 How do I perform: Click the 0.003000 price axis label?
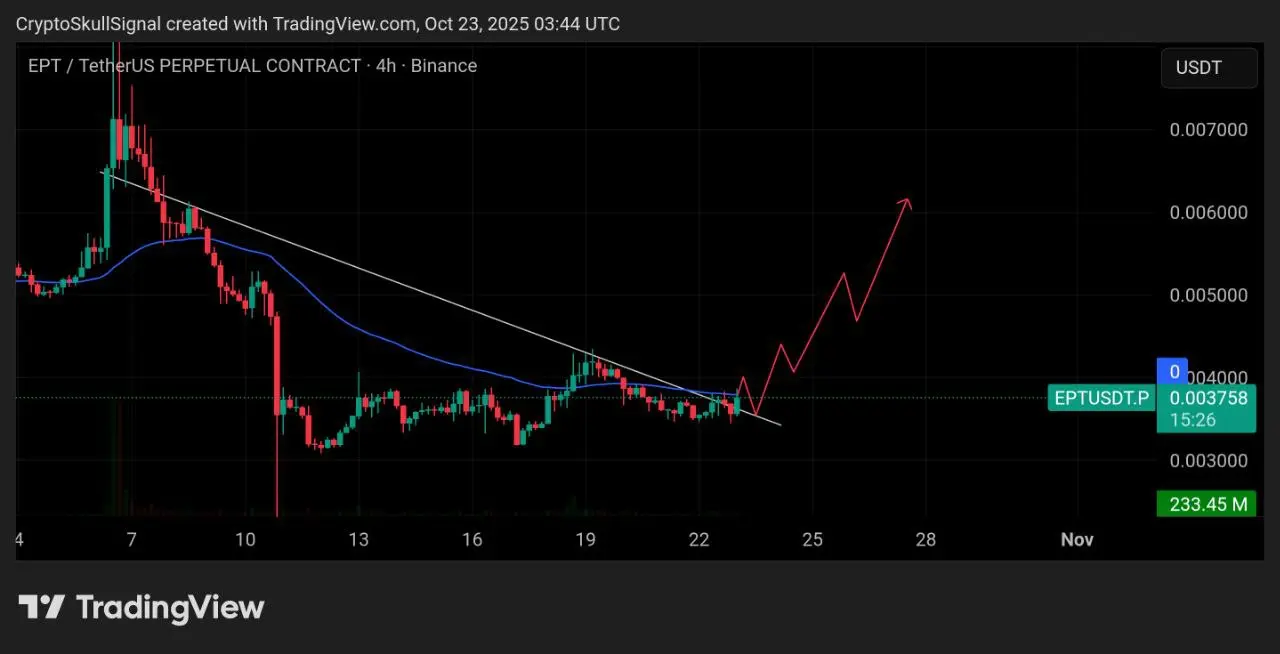[1208, 461]
